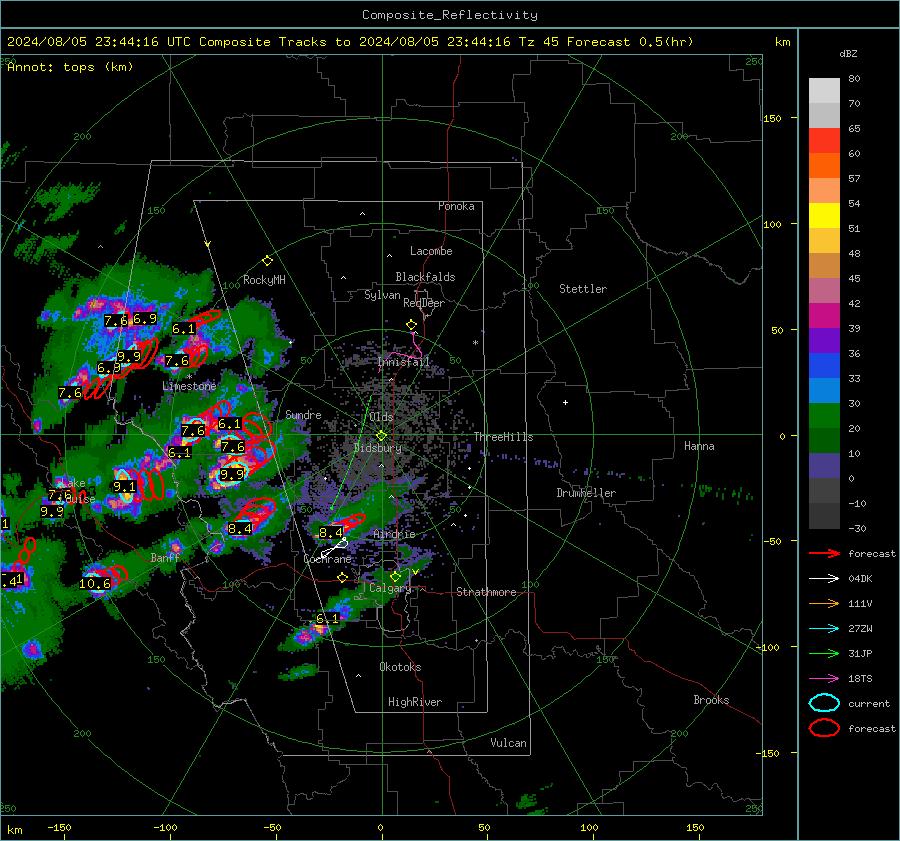Screen dimensions: 900x841
Task: Click the Banff label
Action: (x=165, y=557)
